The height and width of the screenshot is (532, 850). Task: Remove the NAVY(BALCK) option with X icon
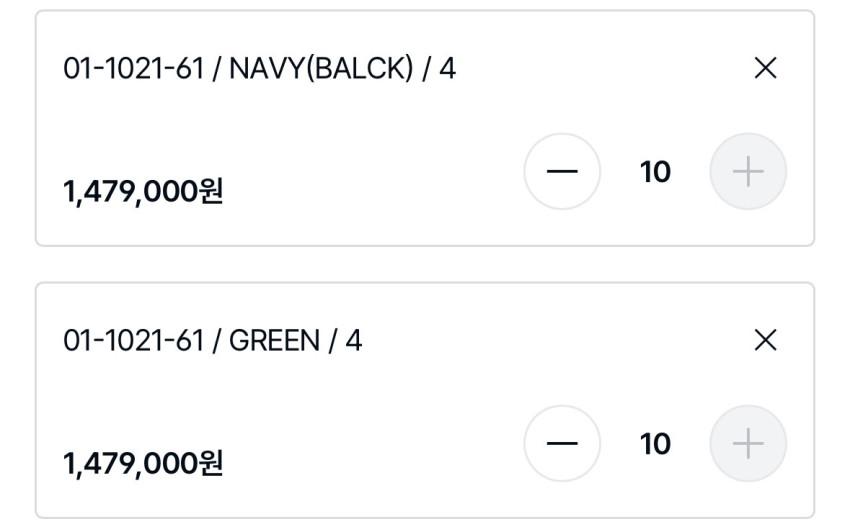point(765,69)
